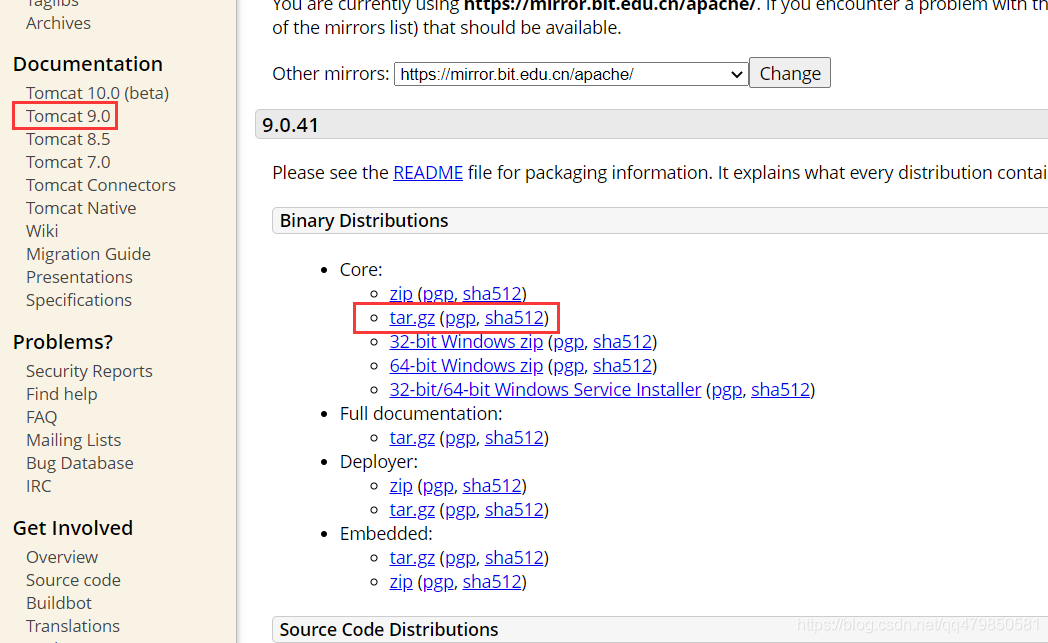
Task: Open pgp signature for Embedded zip
Action: coord(438,582)
